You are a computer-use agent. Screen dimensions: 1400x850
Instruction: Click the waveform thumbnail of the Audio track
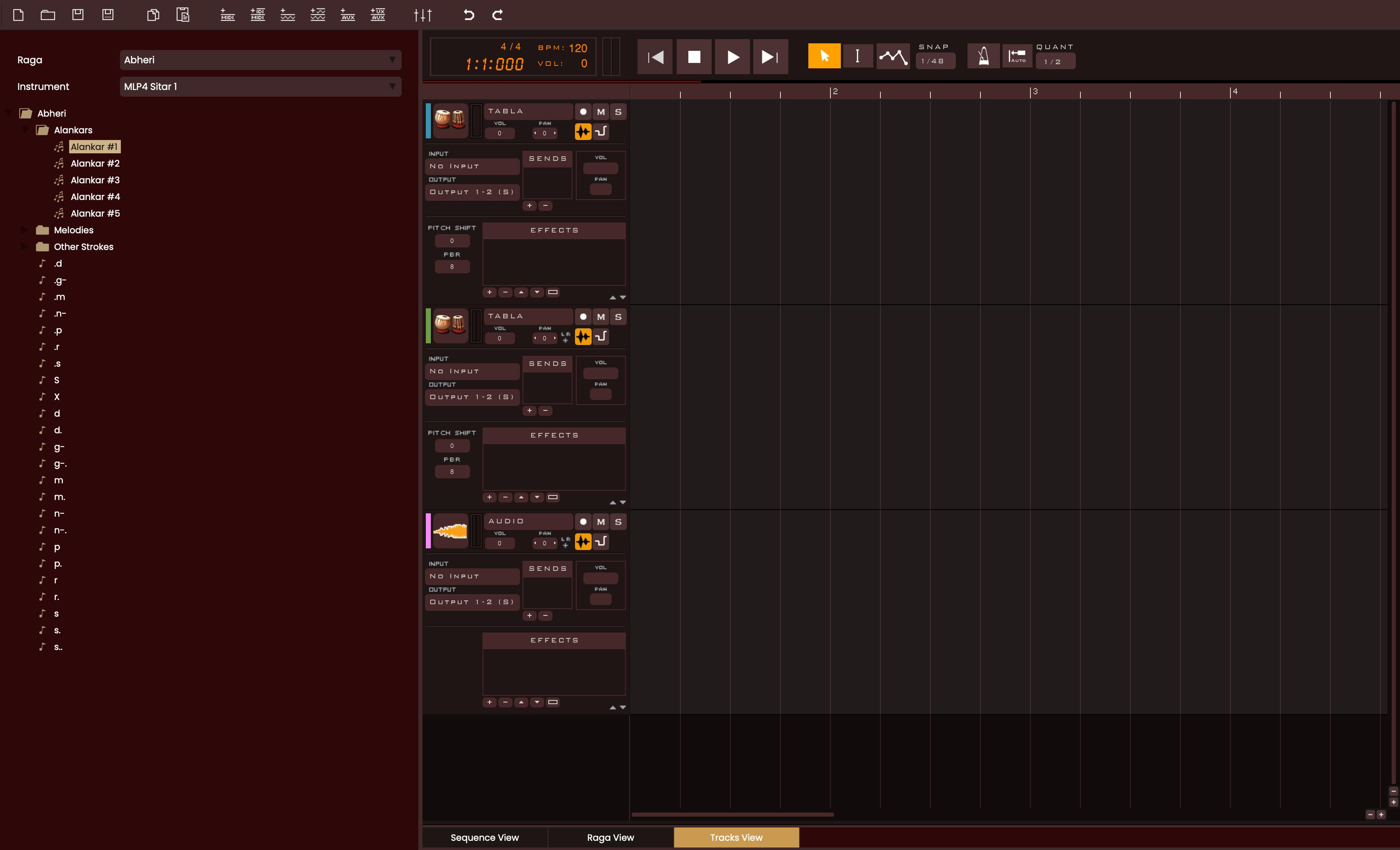(x=450, y=531)
